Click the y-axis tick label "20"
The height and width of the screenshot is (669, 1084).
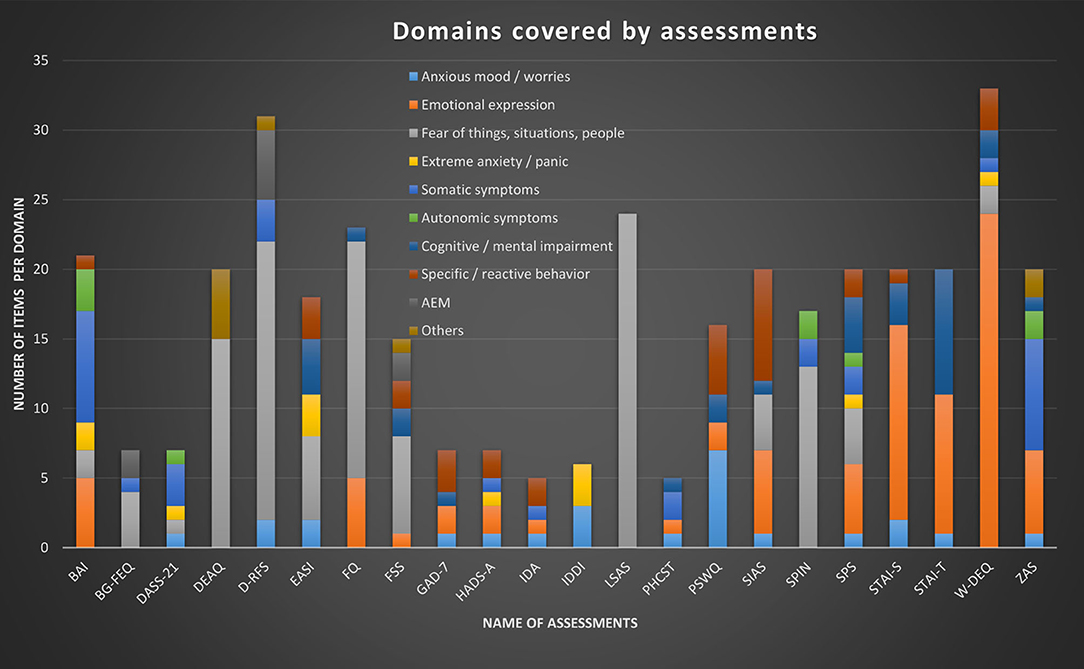pyautogui.click(x=41, y=270)
